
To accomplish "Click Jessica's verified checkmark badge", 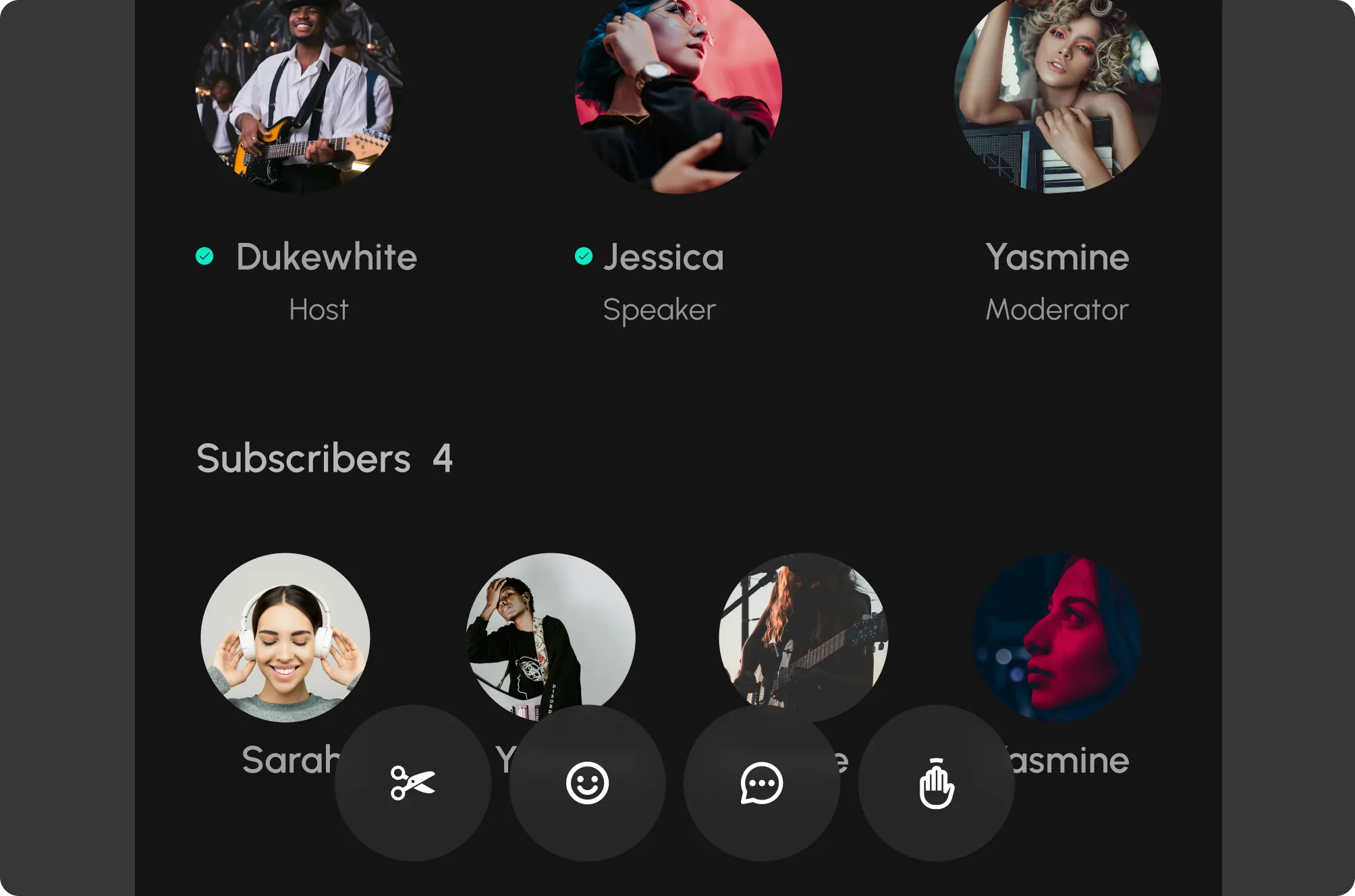I will 584,256.
